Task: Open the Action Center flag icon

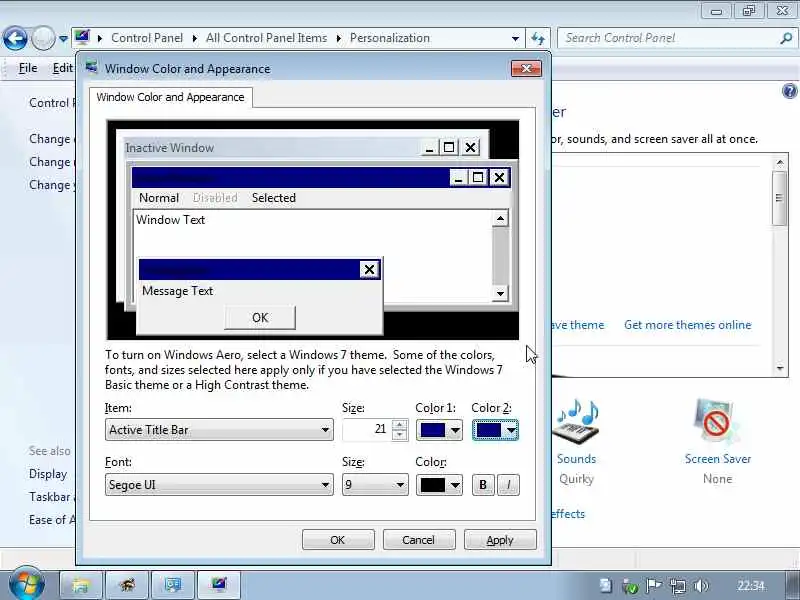Action: (x=654, y=586)
